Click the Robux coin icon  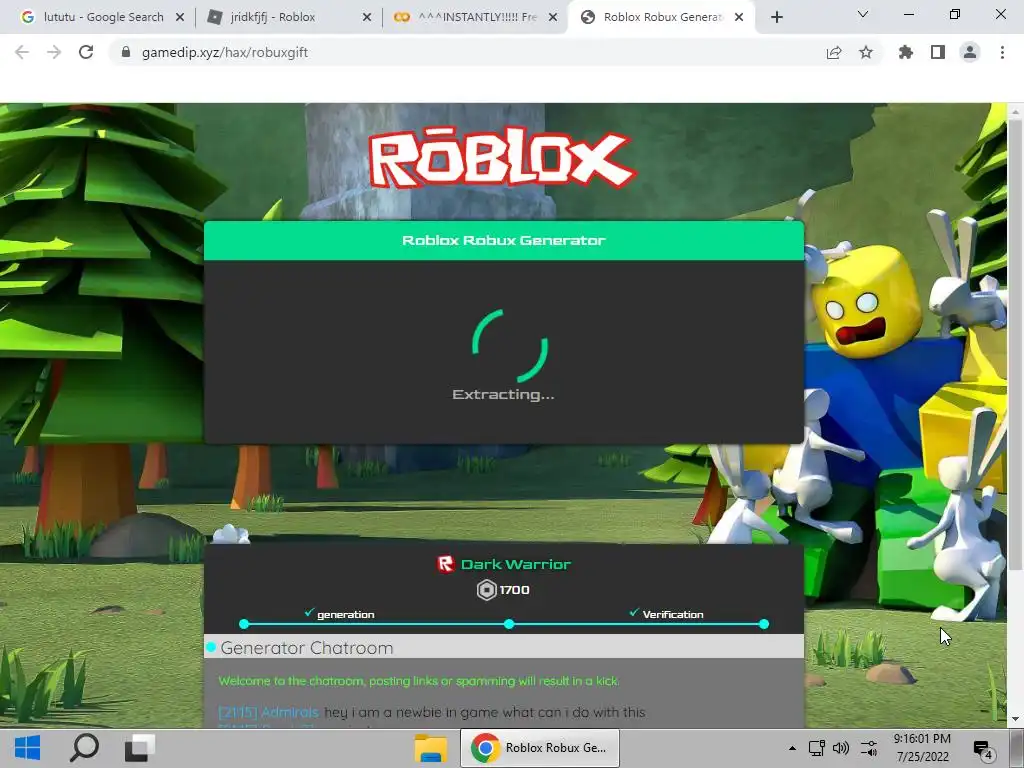click(487, 590)
